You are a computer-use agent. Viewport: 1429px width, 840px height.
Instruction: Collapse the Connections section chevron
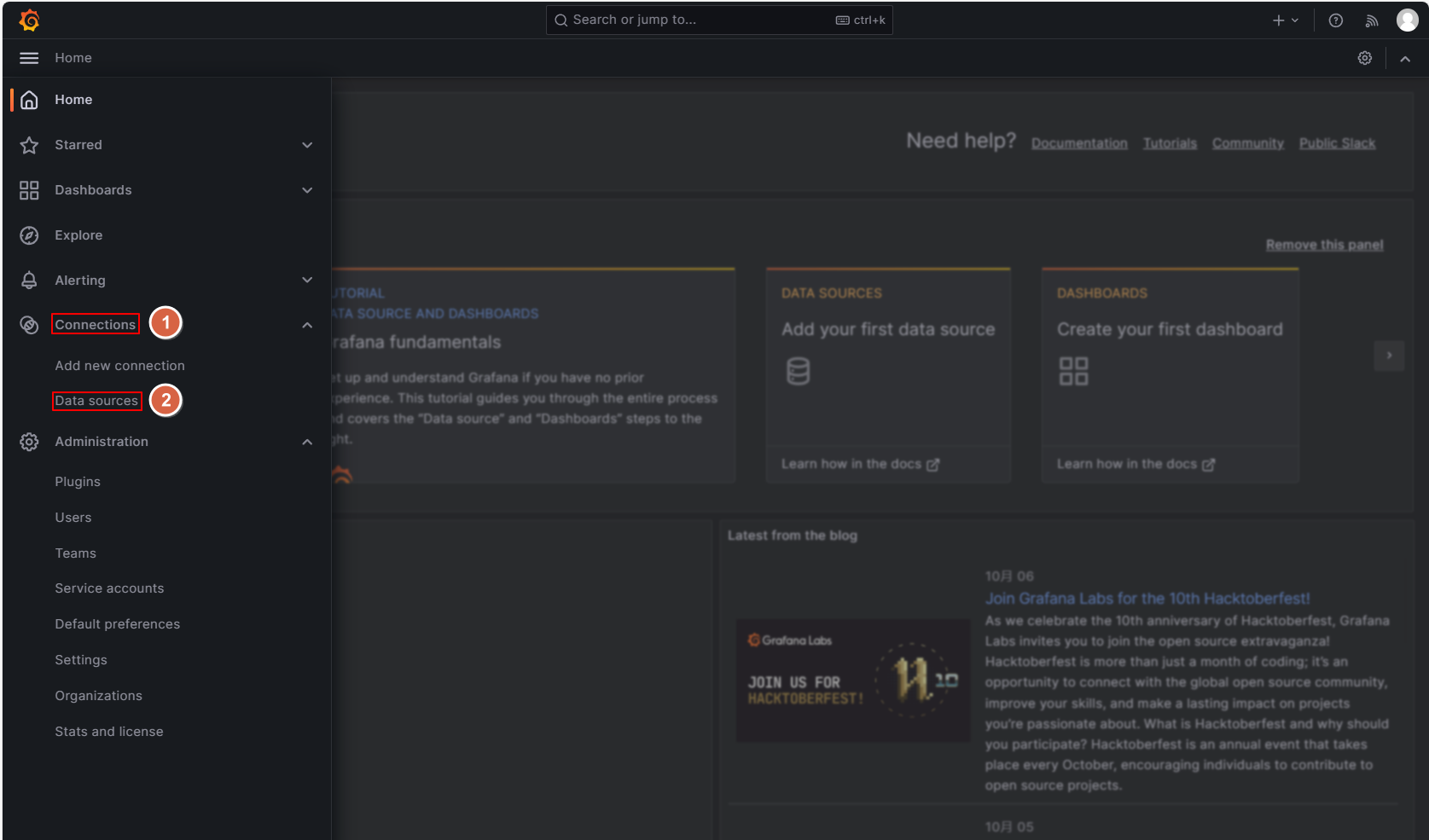click(x=307, y=325)
